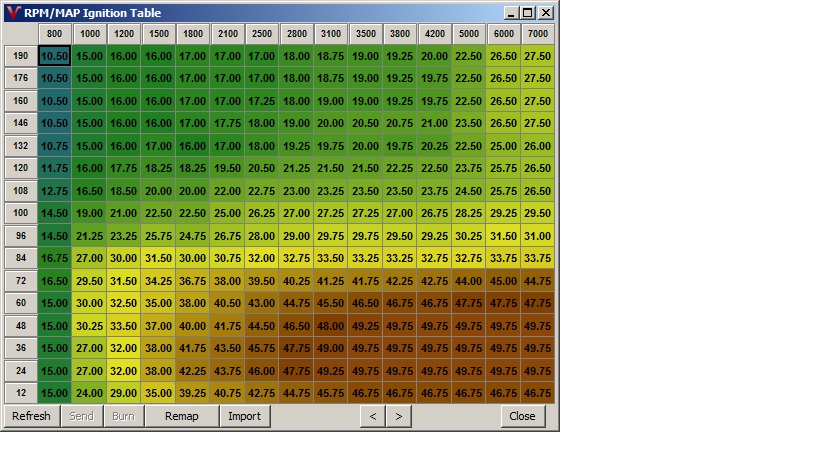Click the previous table arrow button

coord(372,416)
